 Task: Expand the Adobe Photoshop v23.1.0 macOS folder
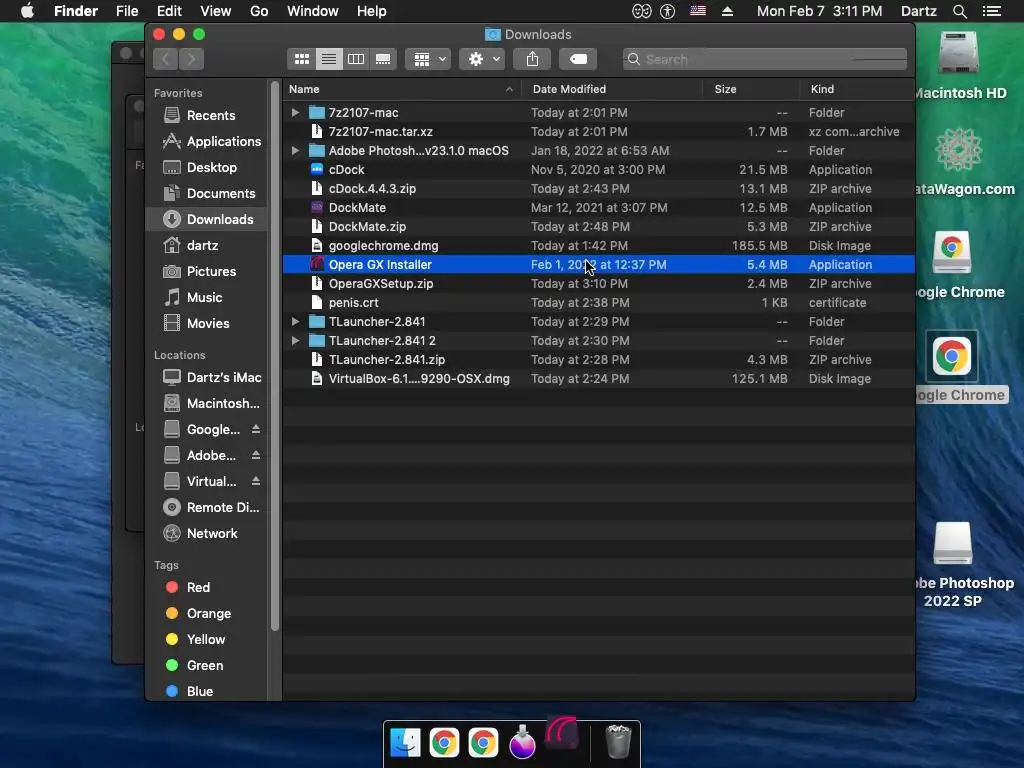point(295,150)
